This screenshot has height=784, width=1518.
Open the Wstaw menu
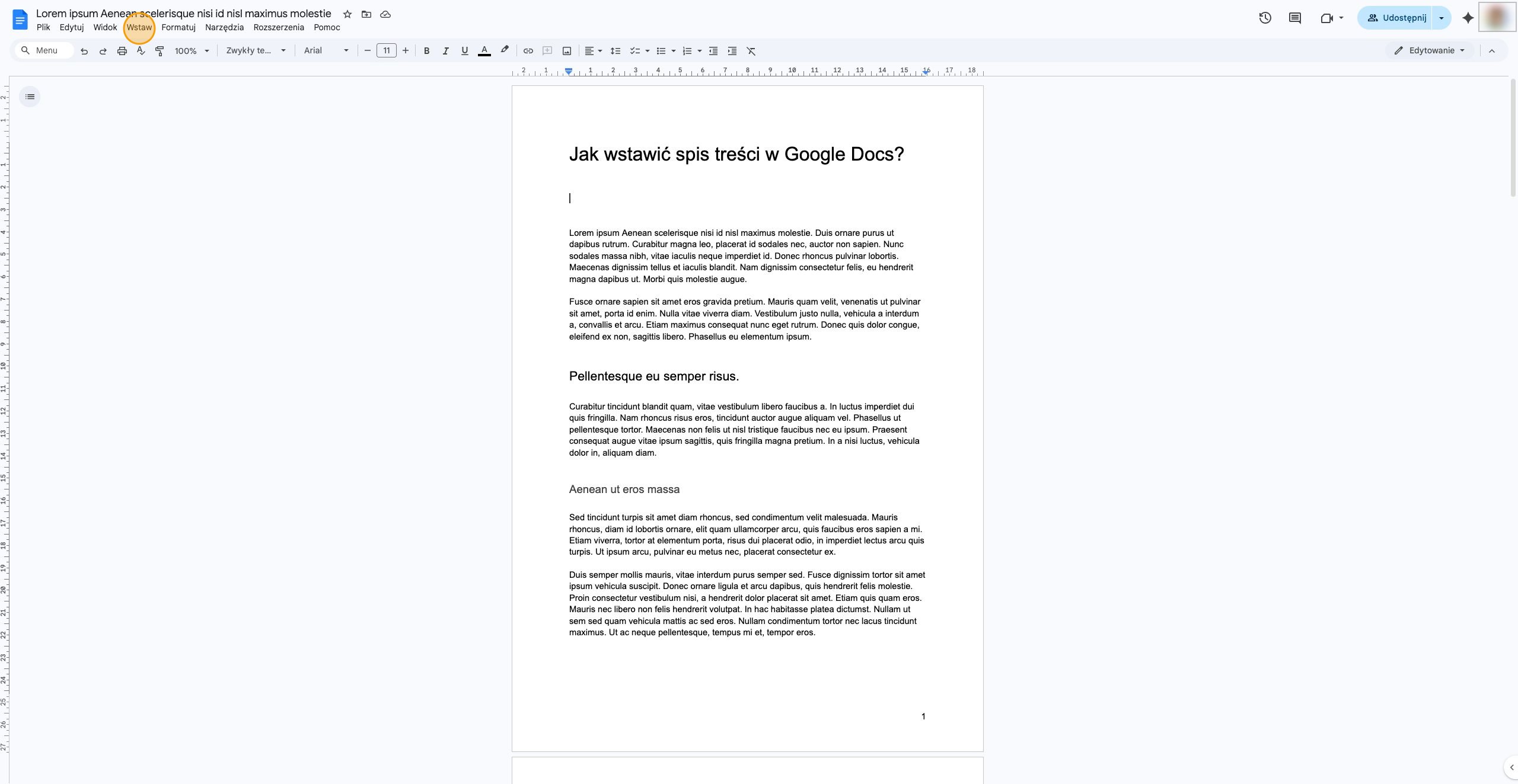click(x=139, y=27)
